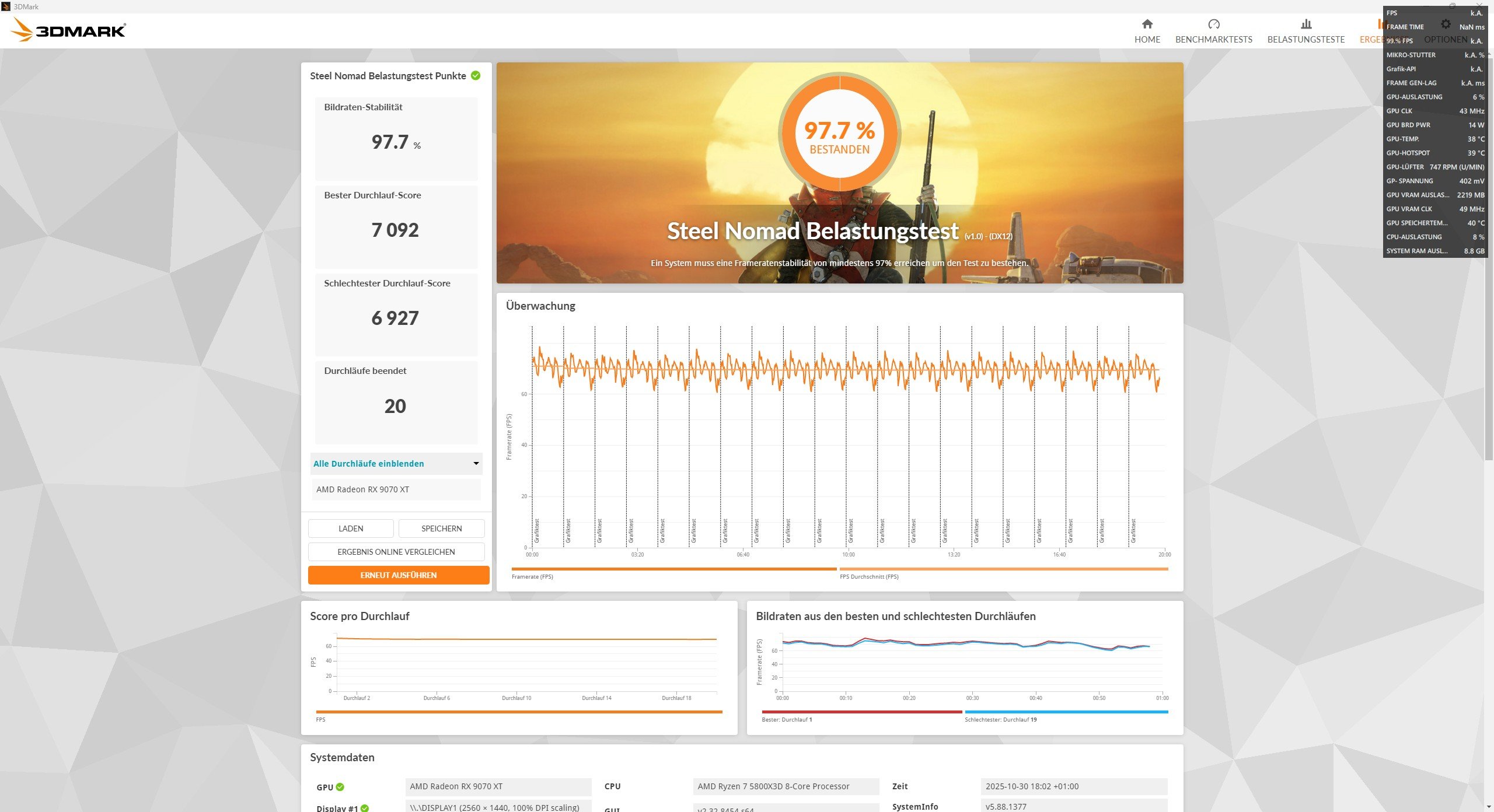The image size is (1494, 812).
Task: Expand the Alle Durchläufe einblenden dropdown
Action: pos(369,464)
